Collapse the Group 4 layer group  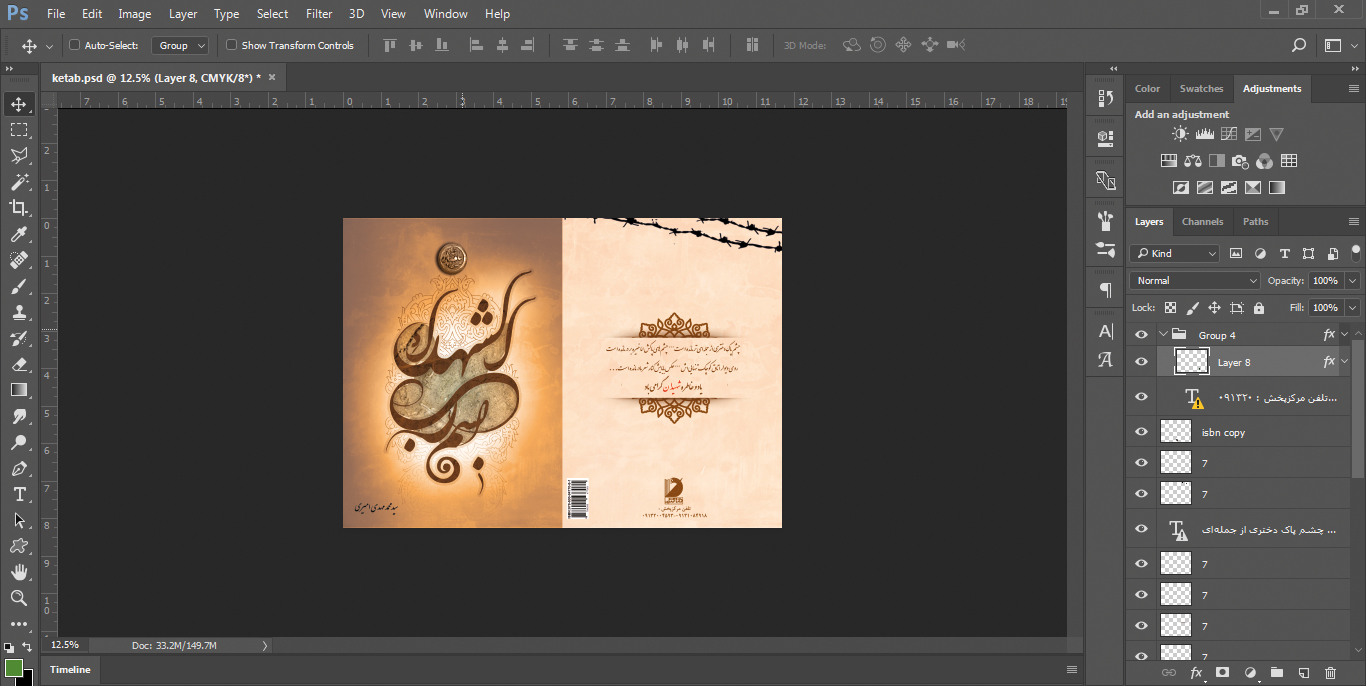(1163, 335)
